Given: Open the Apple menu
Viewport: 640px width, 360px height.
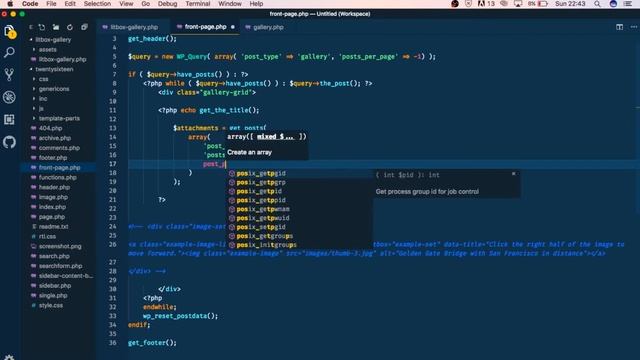Looking at the screenshot, I should click(x=10, y=4).
